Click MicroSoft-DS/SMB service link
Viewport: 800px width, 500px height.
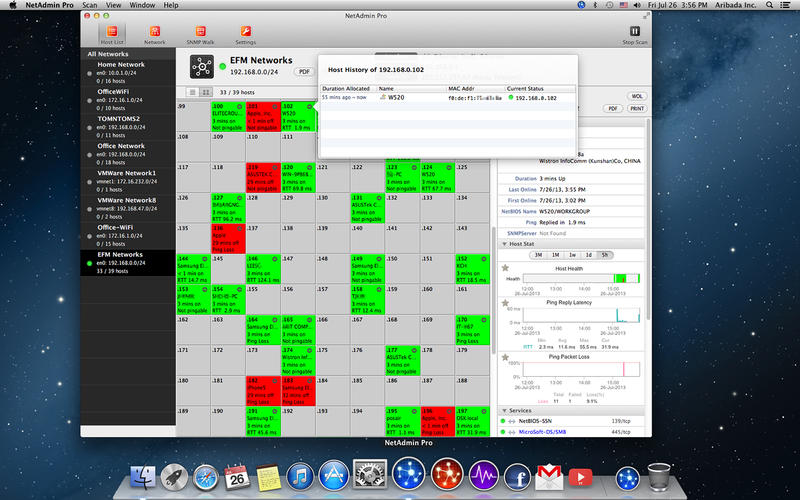542,432
